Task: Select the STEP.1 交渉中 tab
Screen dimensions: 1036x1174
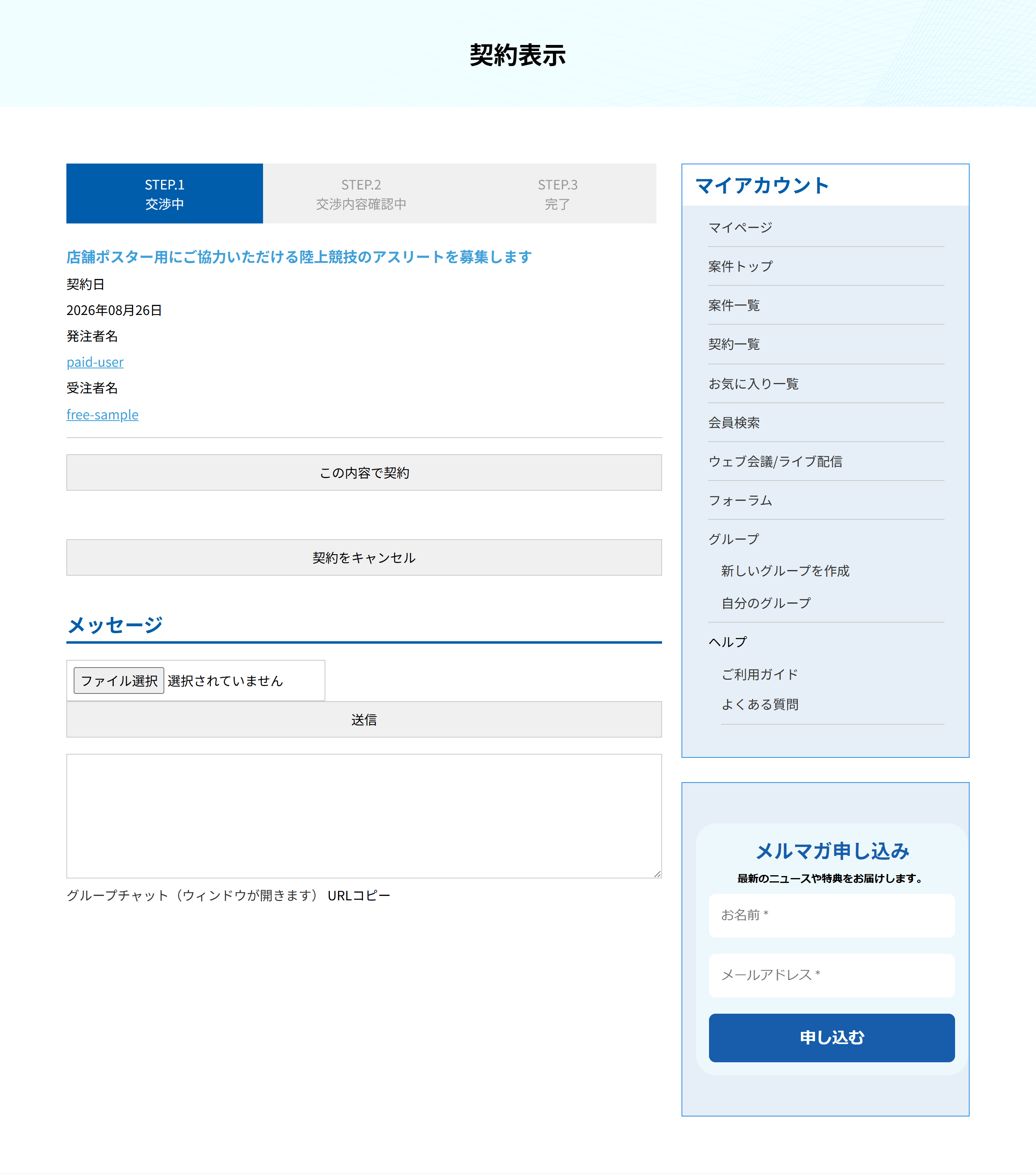Action: (164, 194)
